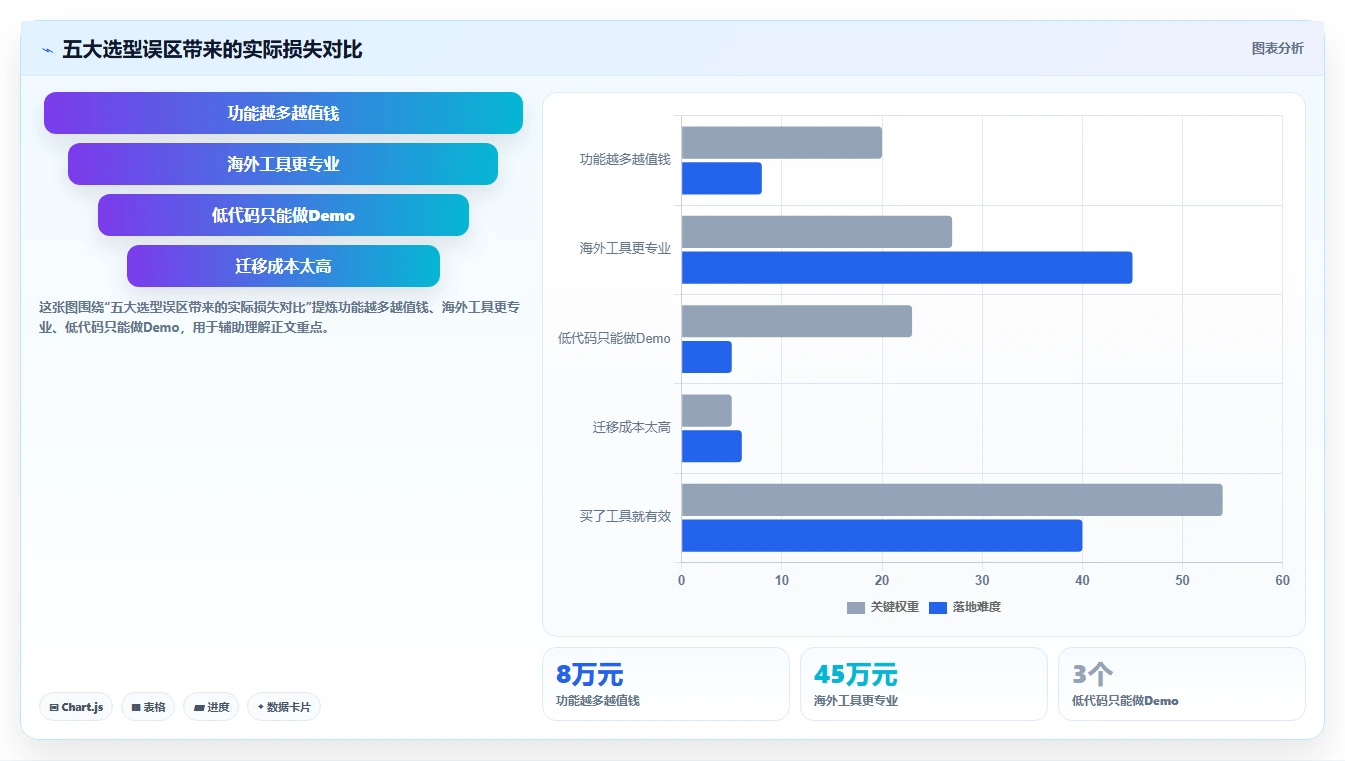Click the blue 落地难度 legend swatch
The height and width of the screenshot is (761, 1345).
[x=938, y=608]
